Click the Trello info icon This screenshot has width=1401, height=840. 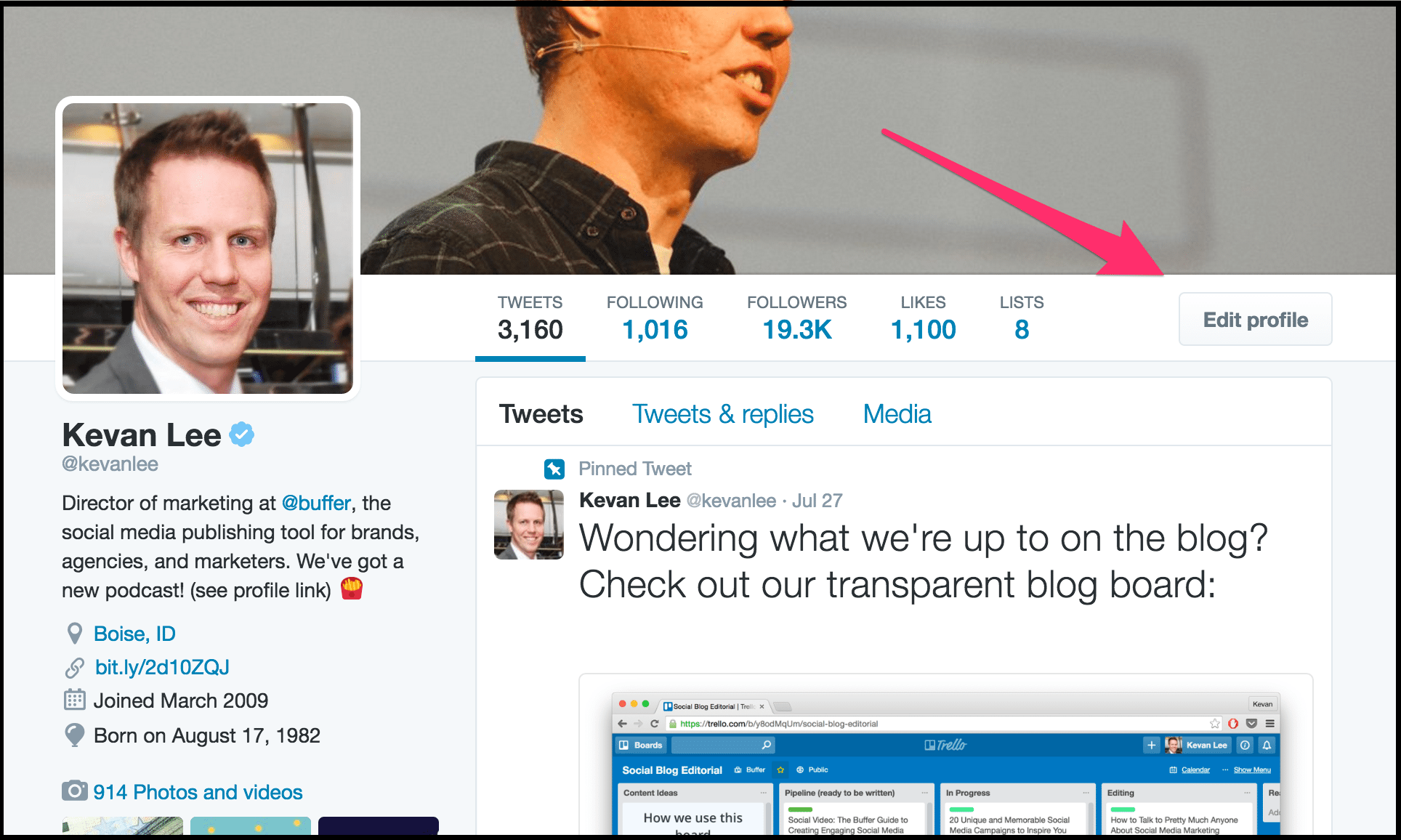[1245, 745]
